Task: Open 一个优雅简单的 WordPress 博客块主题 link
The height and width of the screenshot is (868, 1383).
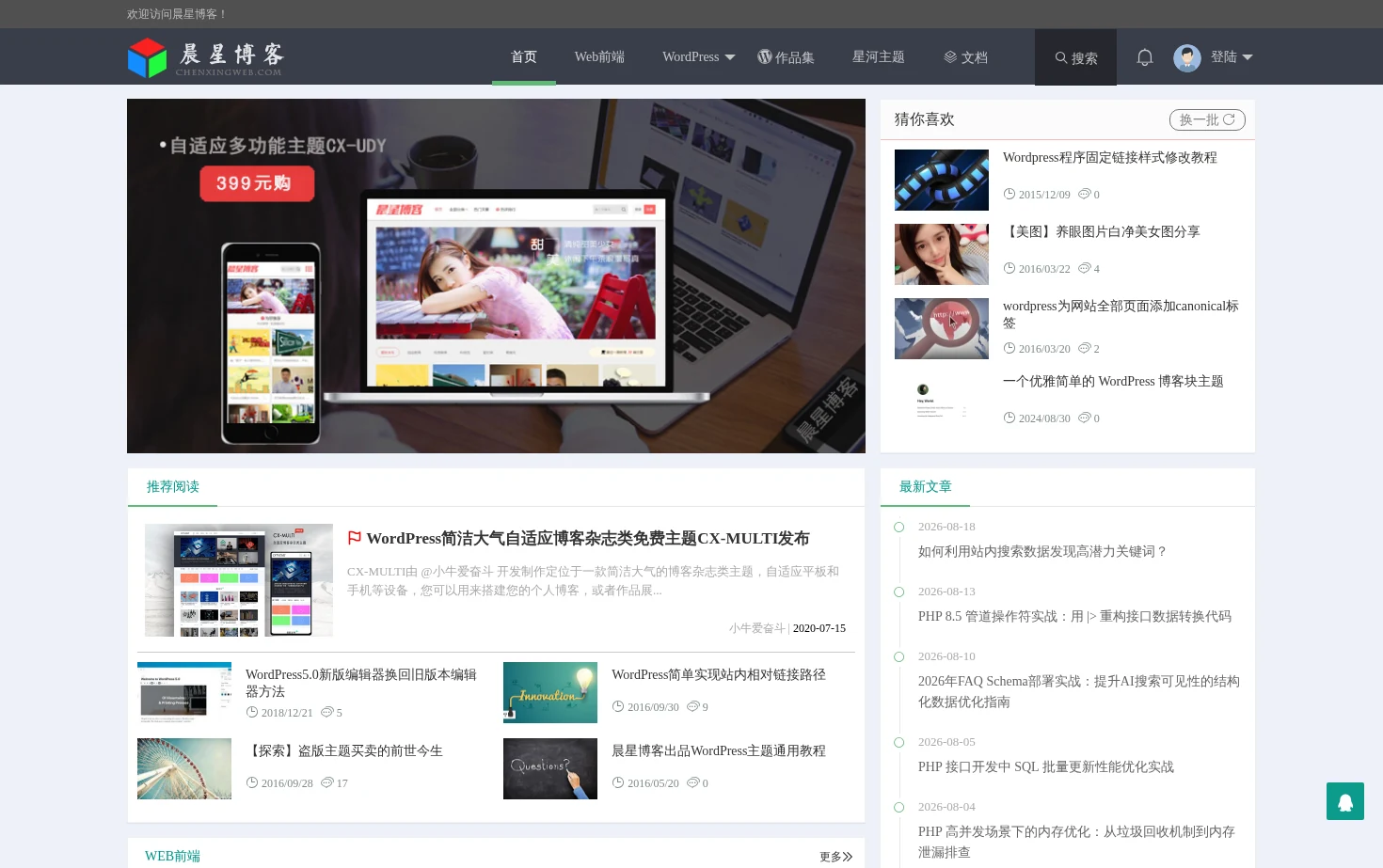Action: [x=1113, y=381]
